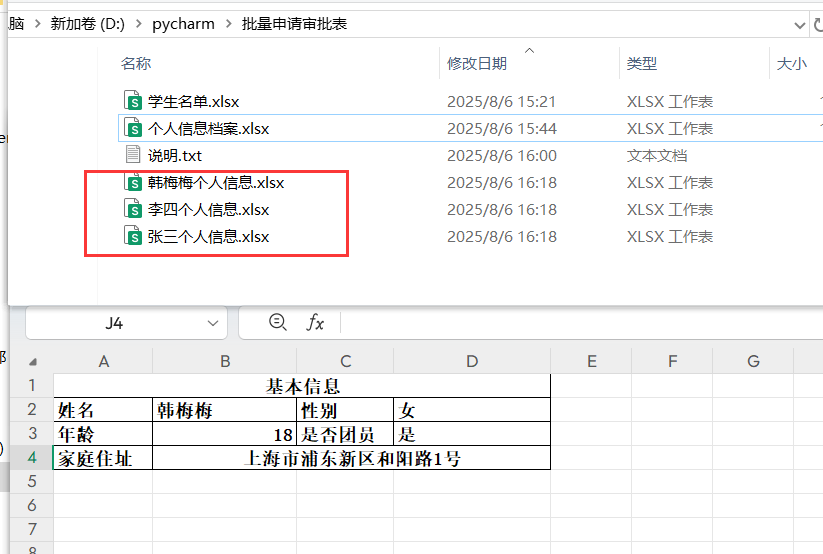Select row 7 header

point(32,529)
